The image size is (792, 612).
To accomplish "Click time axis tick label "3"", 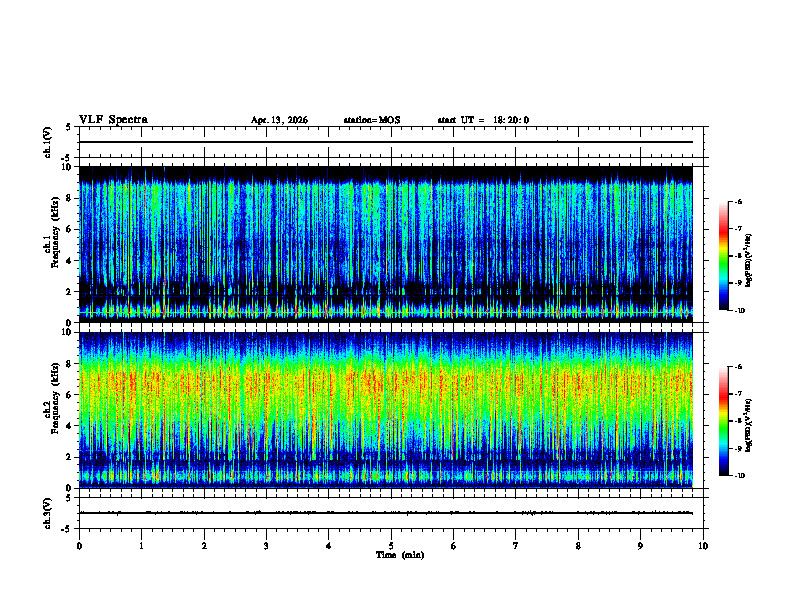I will tap(266, 546).
